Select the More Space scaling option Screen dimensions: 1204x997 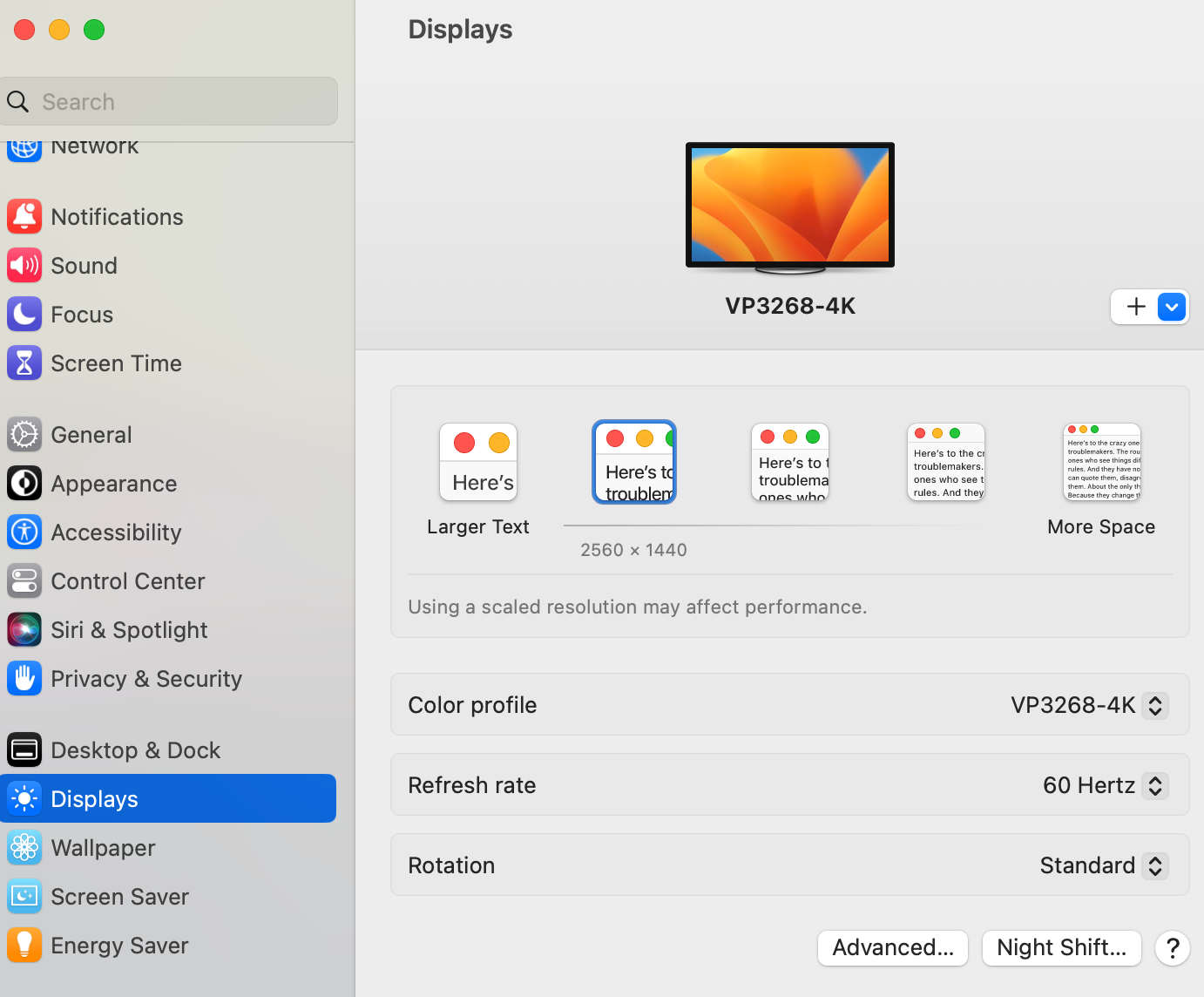coord(1101,462)
